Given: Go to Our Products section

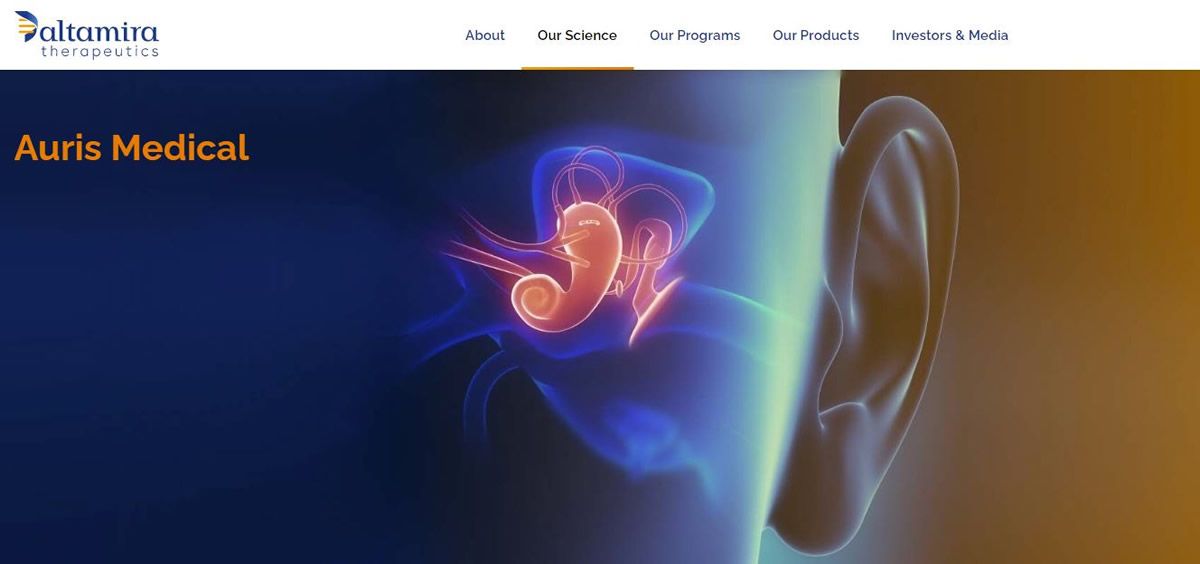Looking at the screenshot, I should 816,35.
